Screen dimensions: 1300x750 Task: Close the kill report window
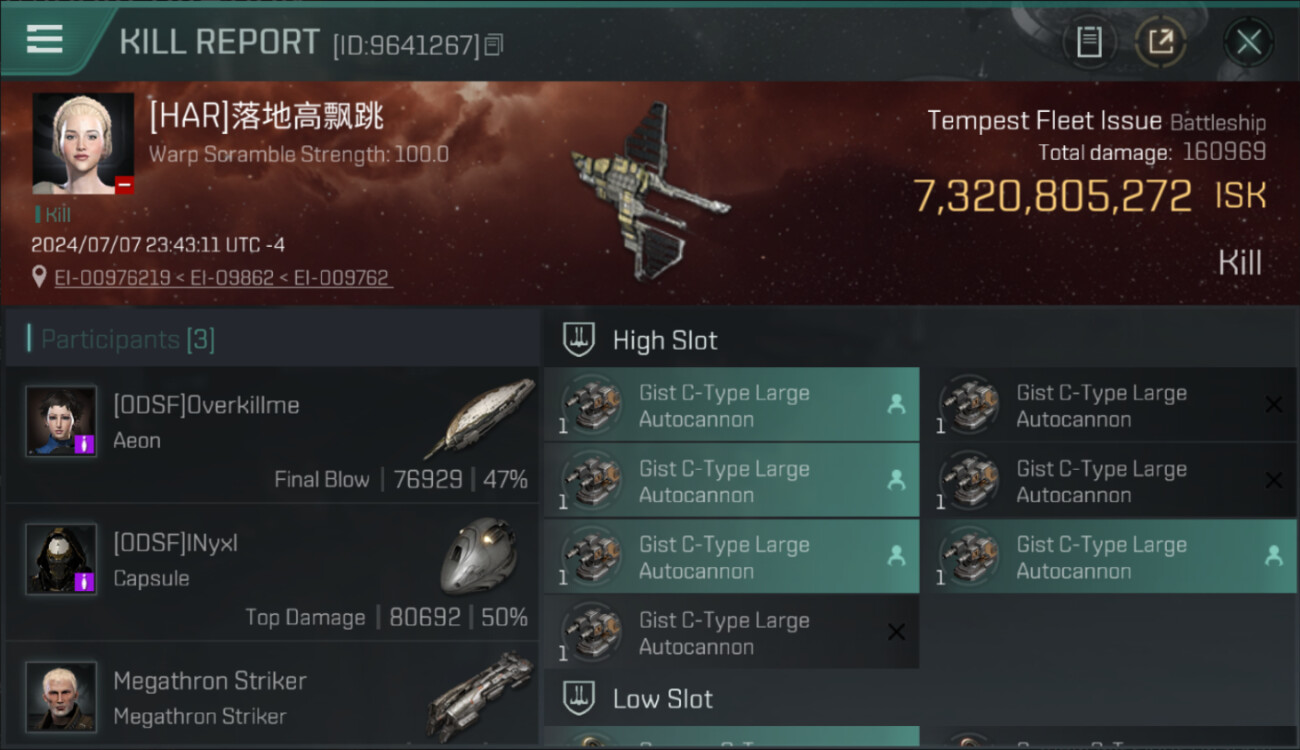point(1248,42)
